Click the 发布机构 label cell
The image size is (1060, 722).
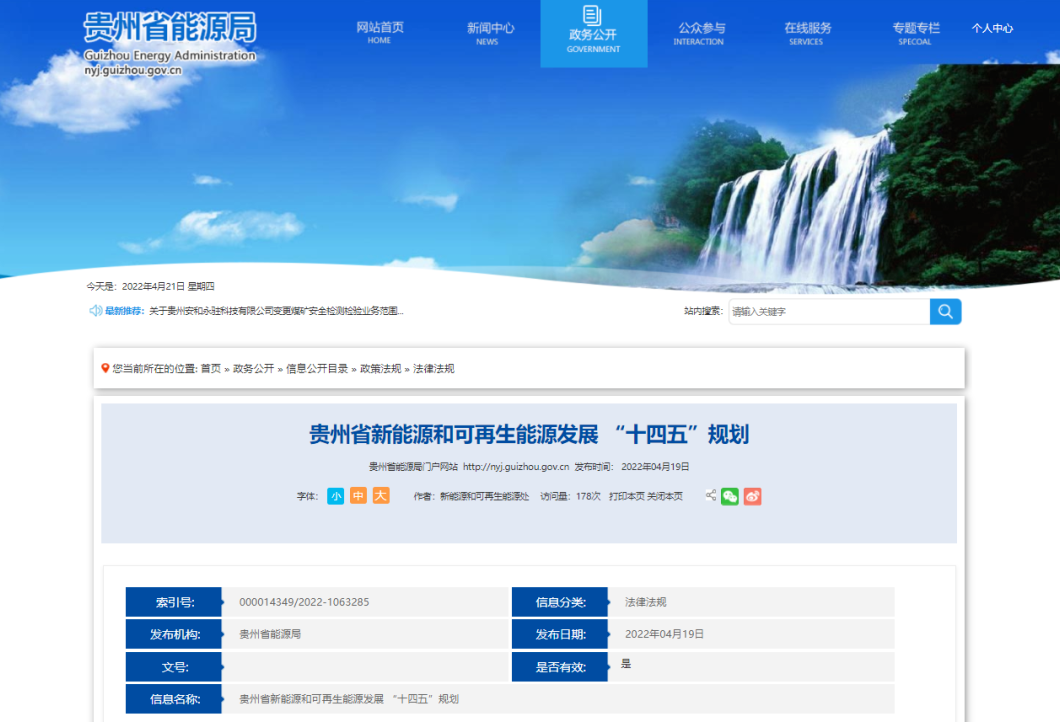point(174,634)
